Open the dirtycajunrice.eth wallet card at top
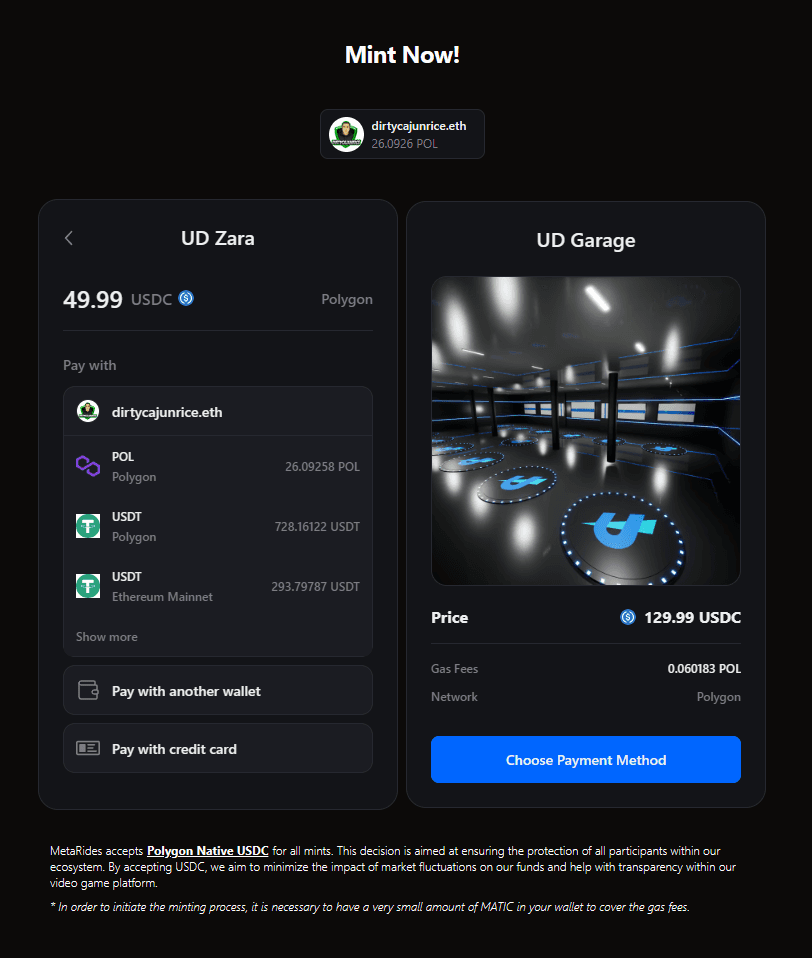Image resolution: width=812 pixels, height=958 pixels. coord(402,134)
